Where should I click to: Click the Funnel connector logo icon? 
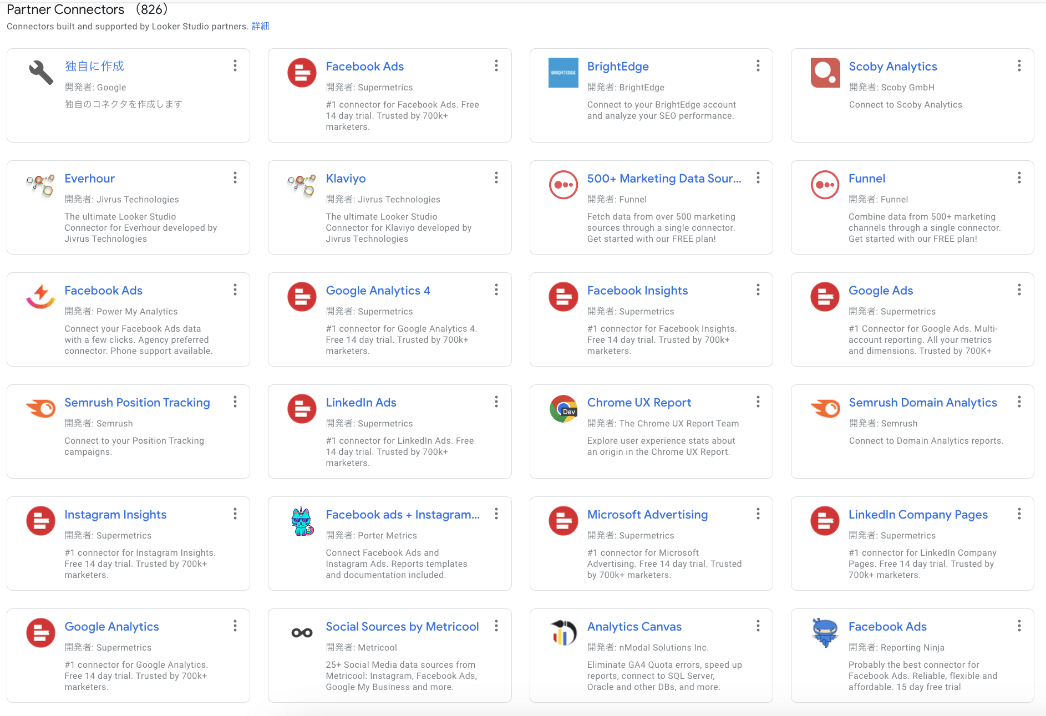(x=825, y=185)
